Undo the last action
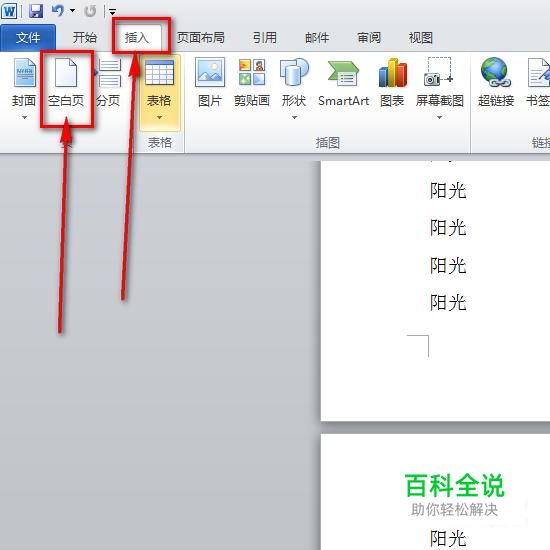Image resolution: width=550 pixels, height=550 pixels. [x=58, y=11]
